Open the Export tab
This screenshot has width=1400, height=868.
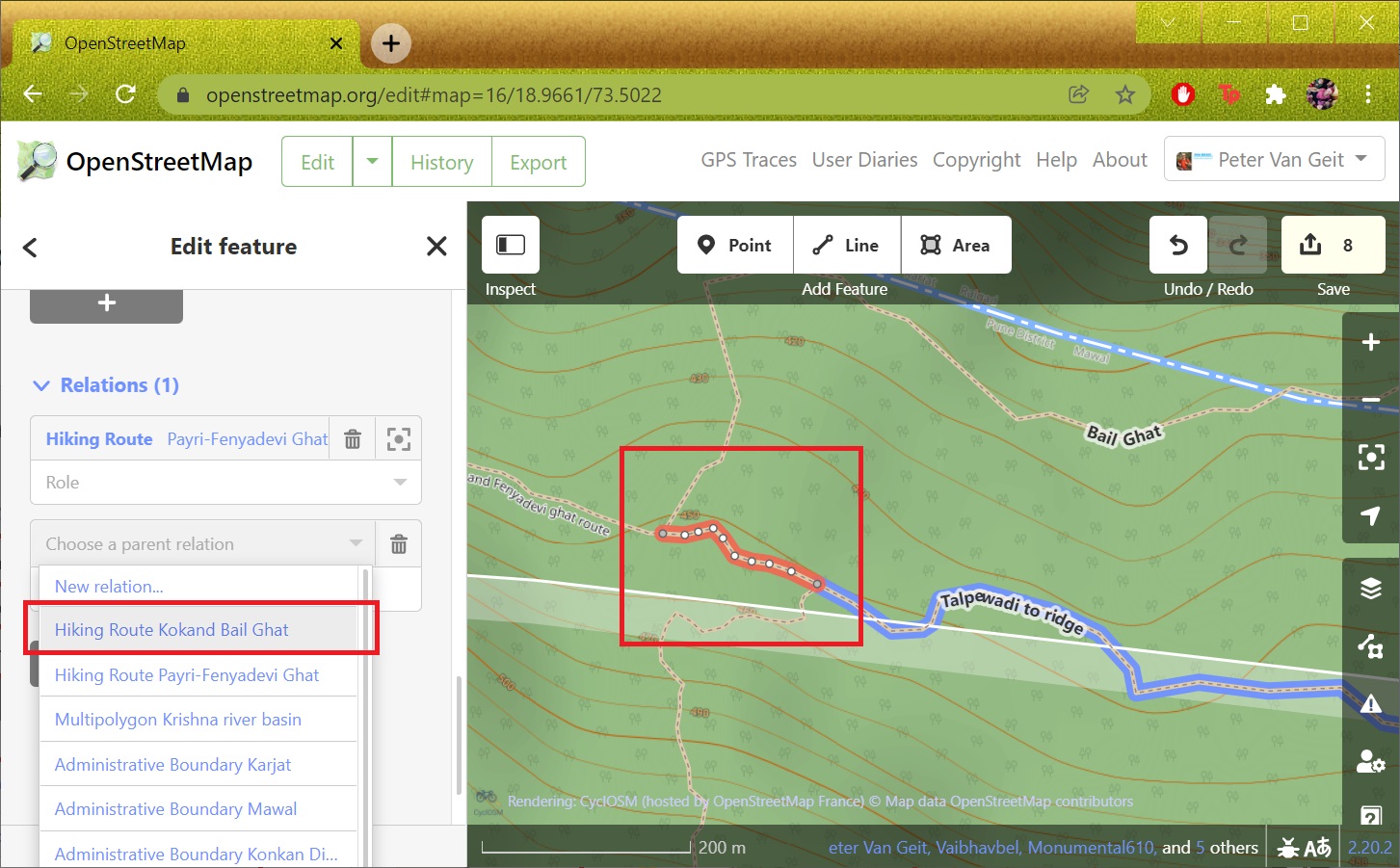538,162
